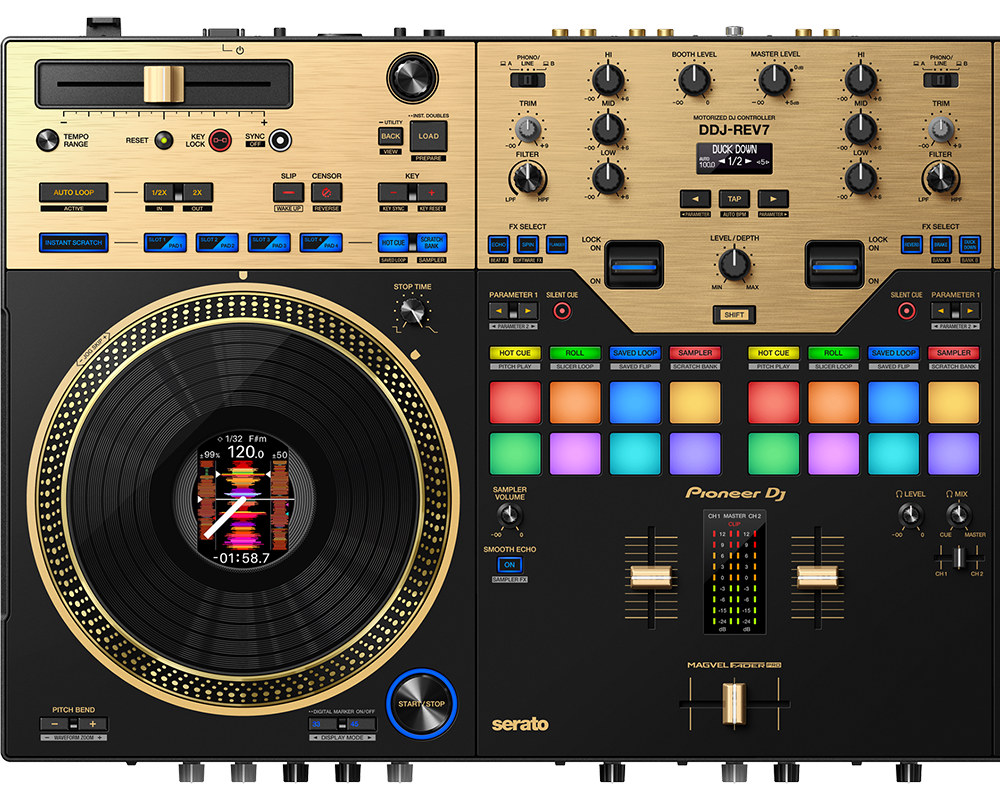Click the FLANGER FX select button
The height and width of the screenshot is (800, 1000).
(x=557, y=244)
